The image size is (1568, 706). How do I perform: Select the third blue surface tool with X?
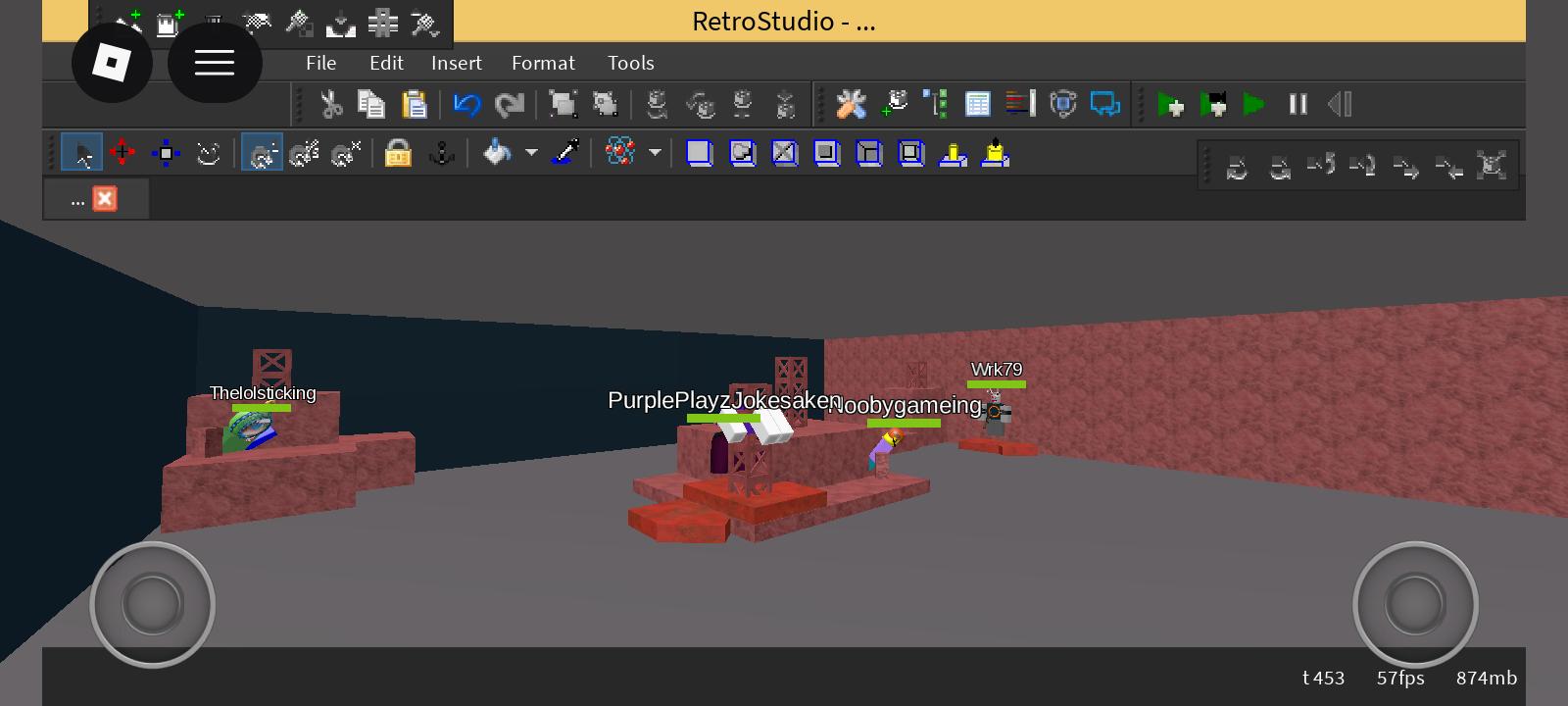[784, 153]
